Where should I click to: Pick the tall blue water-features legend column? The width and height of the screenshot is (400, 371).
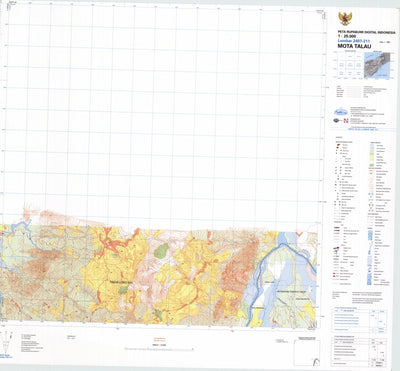pyautogui.click(x=370, y=257)
